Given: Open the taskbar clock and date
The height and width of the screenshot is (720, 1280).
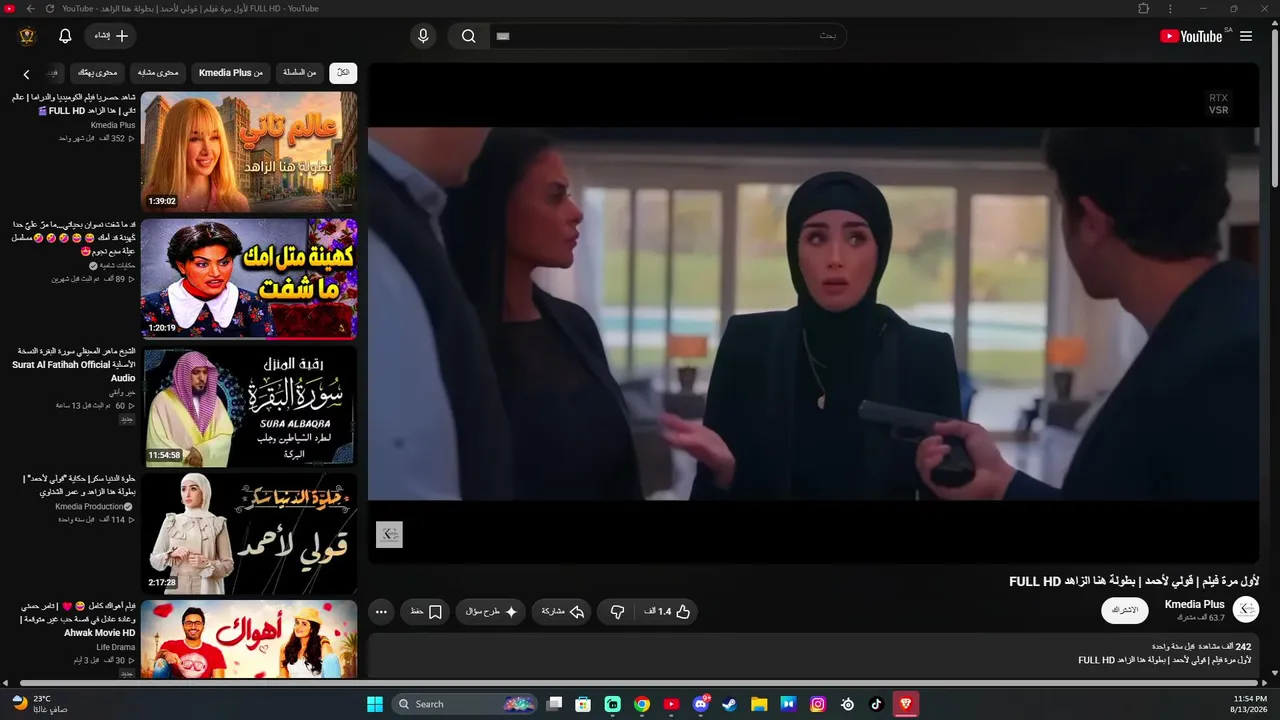Looking at the screenshot, I should click(1250, 704).
